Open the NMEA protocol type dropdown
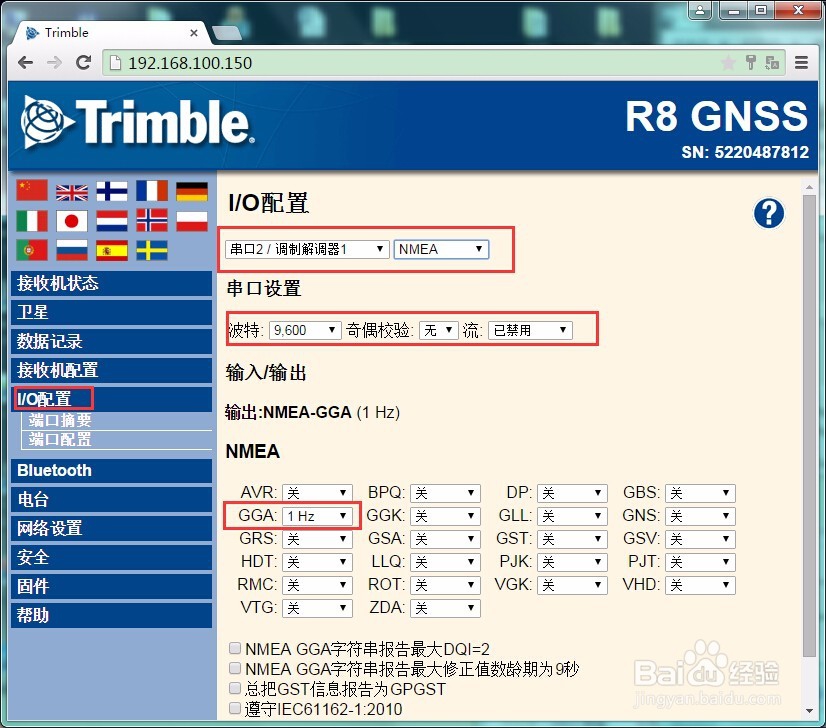This screenshot has height=728, width=826. pos(441,249)
